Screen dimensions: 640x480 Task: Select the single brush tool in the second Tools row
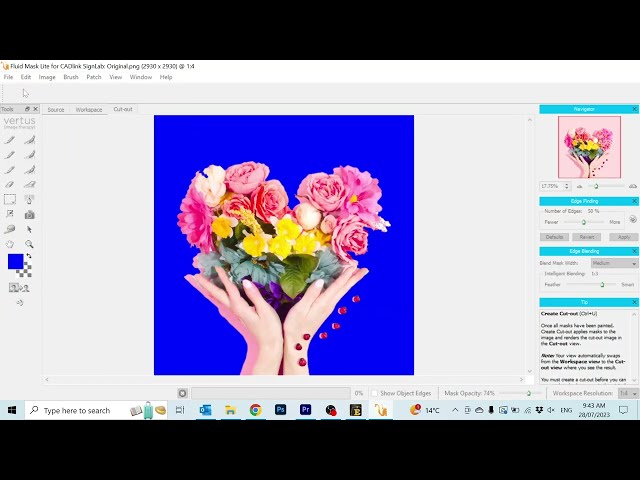(x=10, y=155)
